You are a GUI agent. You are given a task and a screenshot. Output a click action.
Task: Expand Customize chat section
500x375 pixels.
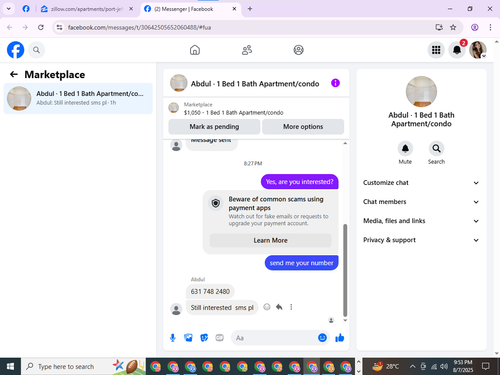tap(421, 183)
